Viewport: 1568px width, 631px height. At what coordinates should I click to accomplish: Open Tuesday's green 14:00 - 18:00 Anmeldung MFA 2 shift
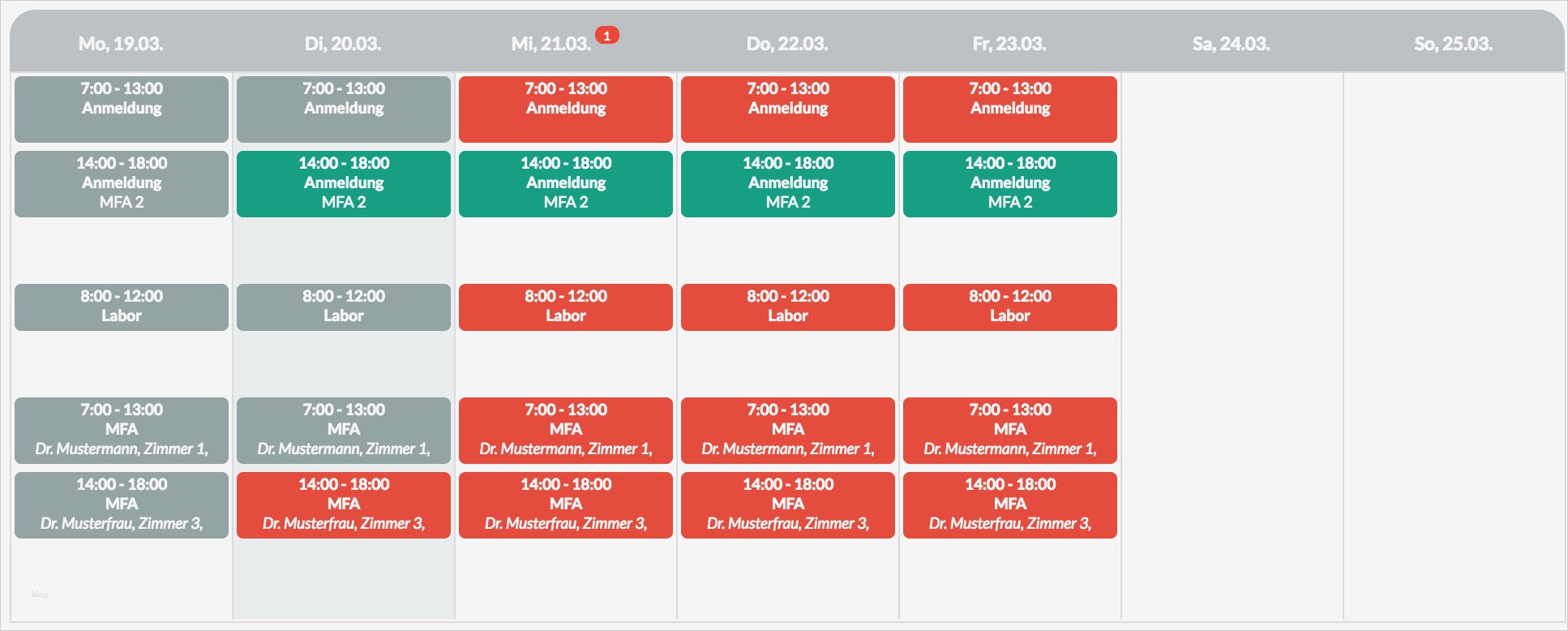pyautogui.click(x=344, y=184)
